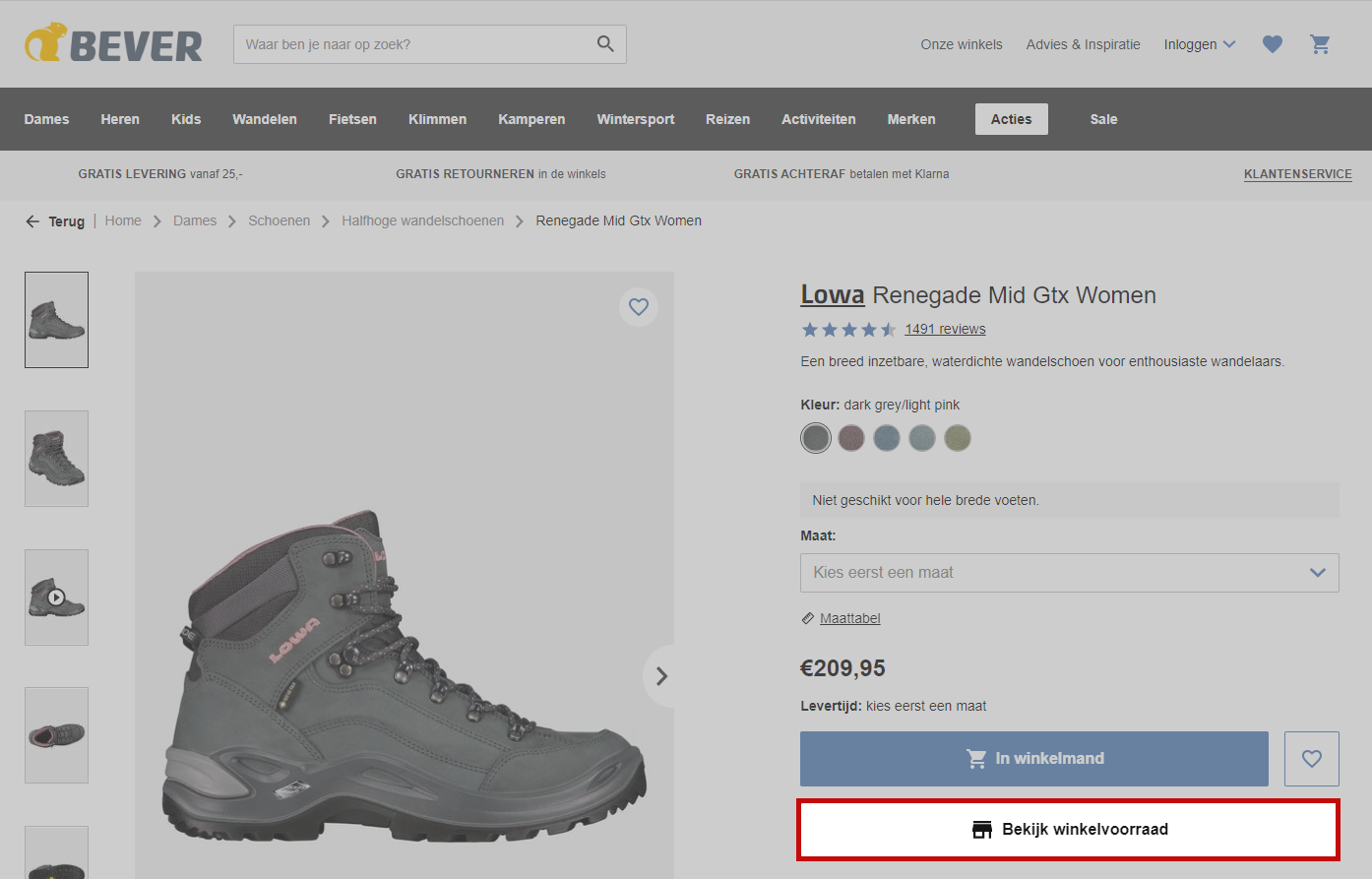Open the Wandelen navigation menu
Viewport: 1372px width, 879px height.
click(x=265, y=119)
